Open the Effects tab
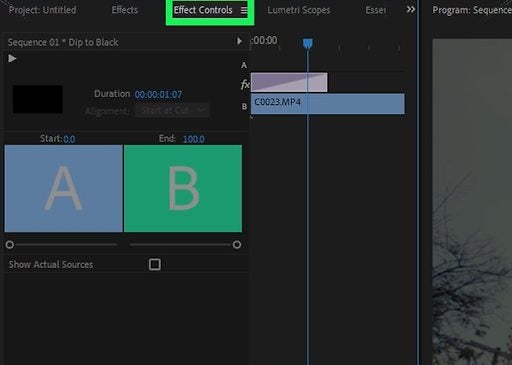The image size is (512, 365). tap(125, 10)
